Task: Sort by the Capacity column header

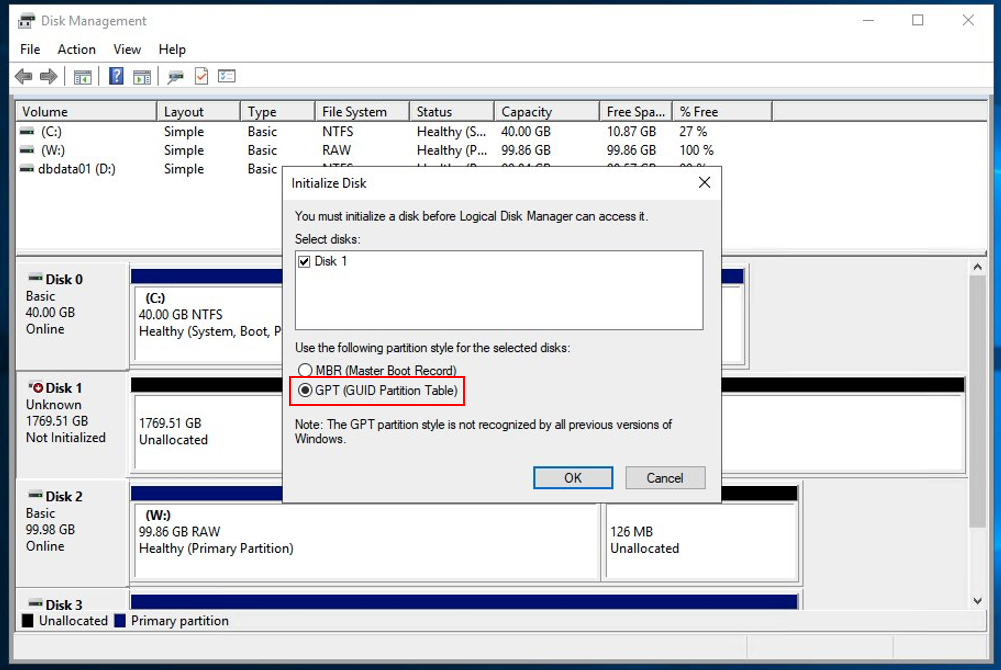Action: coord(546,112)
